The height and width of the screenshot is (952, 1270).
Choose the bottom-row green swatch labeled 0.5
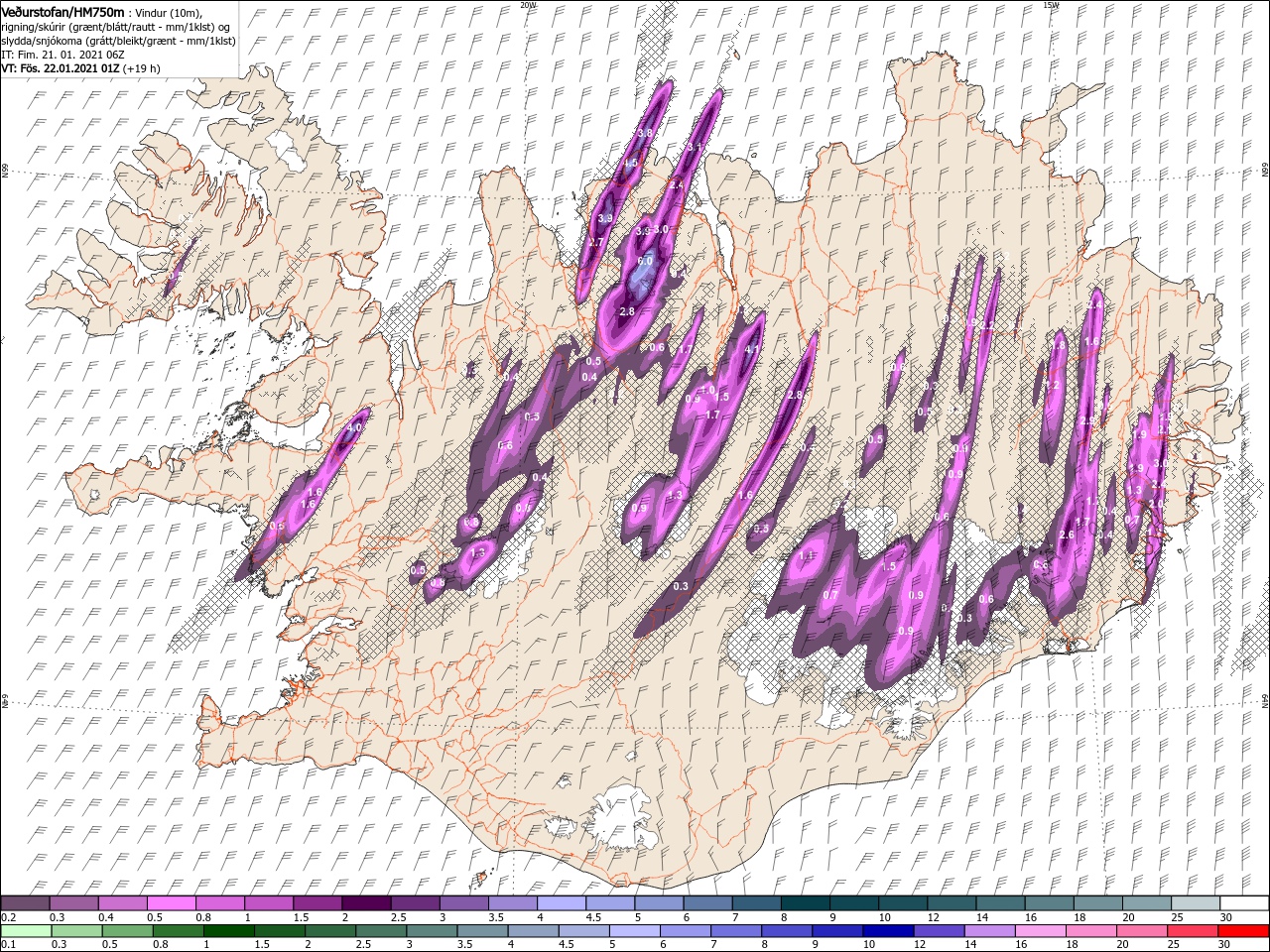click(x=128, y=931)
